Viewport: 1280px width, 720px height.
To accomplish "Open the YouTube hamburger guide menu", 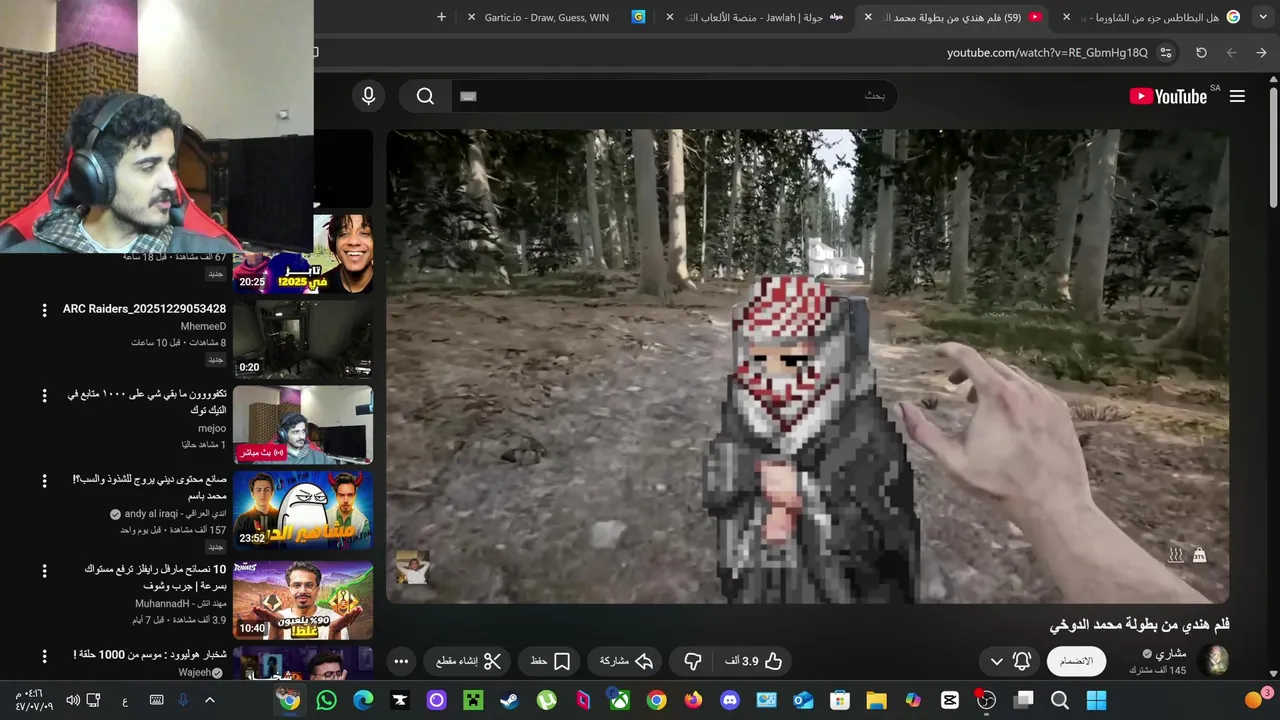I will [1237, 96].
